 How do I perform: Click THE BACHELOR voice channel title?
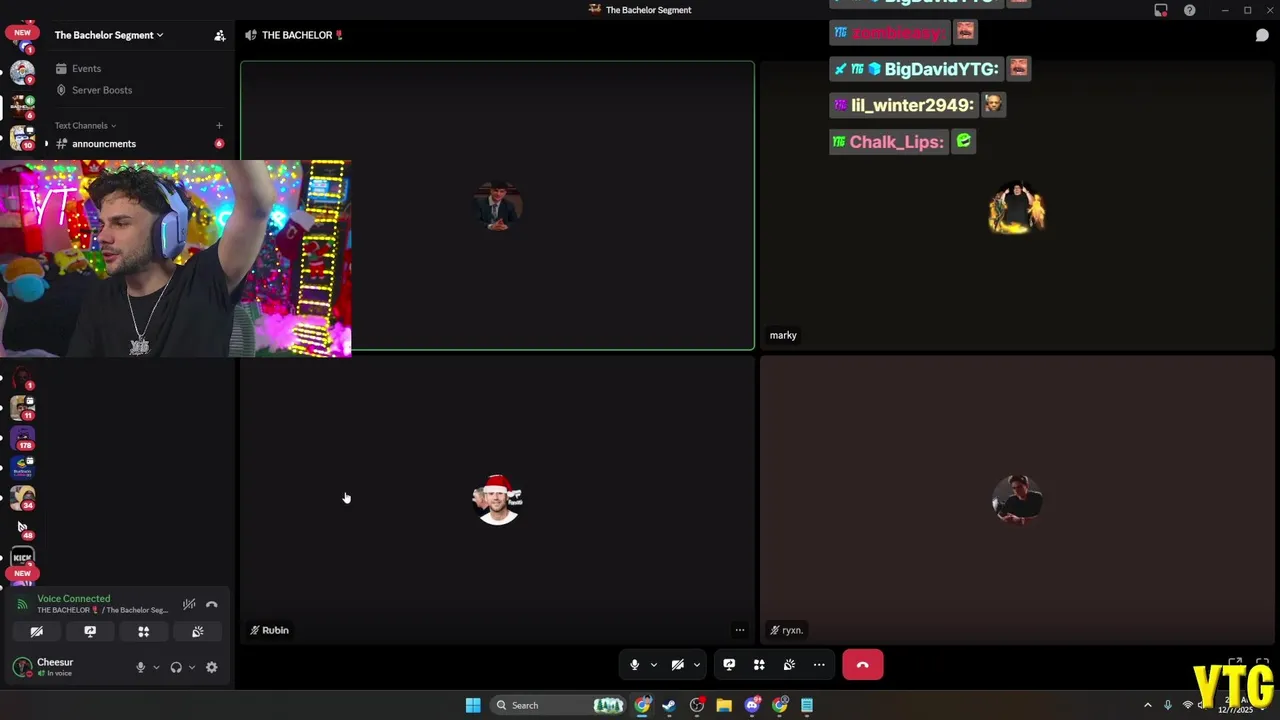(x=302, y=35)
